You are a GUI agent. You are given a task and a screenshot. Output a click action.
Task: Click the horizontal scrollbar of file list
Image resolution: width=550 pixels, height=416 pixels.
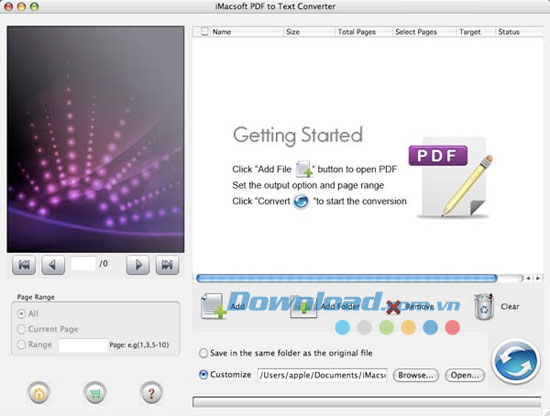[x=347, y=278]
